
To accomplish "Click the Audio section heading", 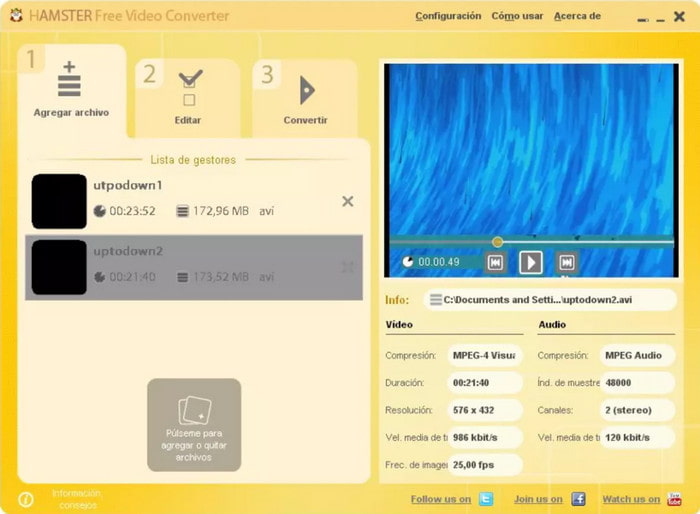I will click(552, 325).
